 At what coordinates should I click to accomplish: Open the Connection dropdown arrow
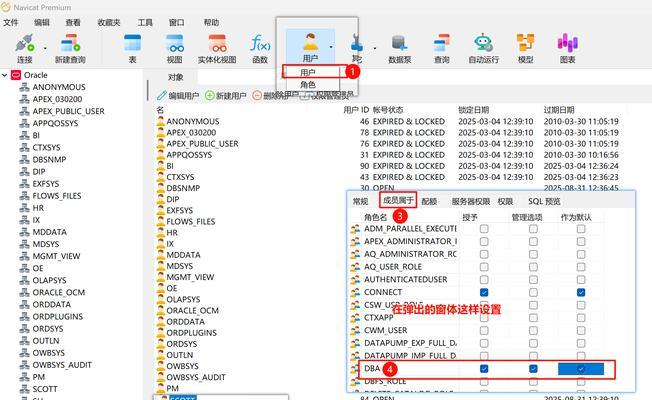45,48
